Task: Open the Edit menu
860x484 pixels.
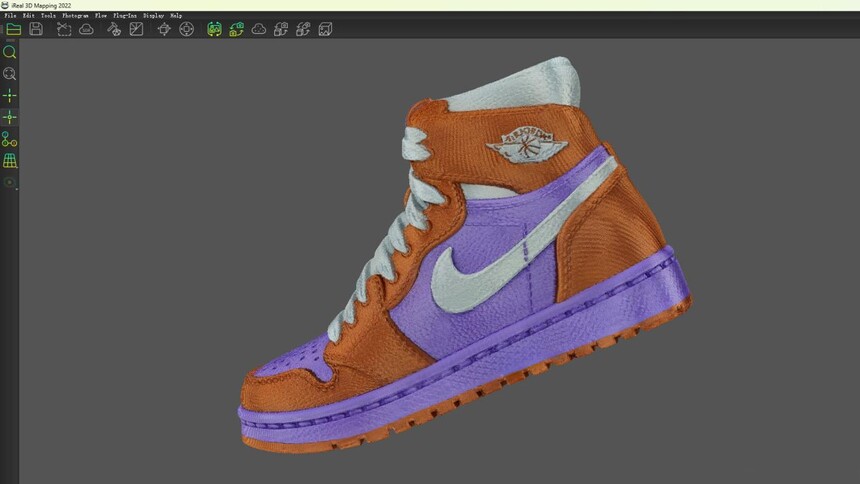Action: tap(29, 16)
